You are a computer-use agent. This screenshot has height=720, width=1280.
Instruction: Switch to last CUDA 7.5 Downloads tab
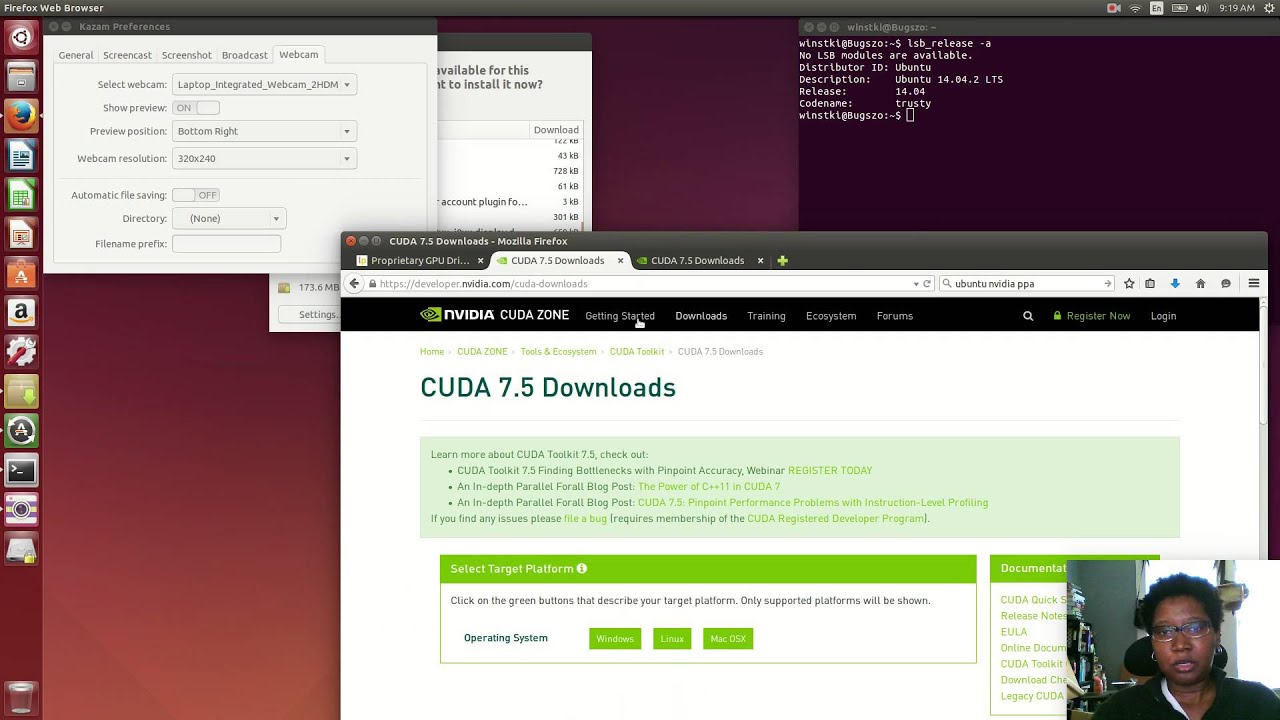point(698,261)
